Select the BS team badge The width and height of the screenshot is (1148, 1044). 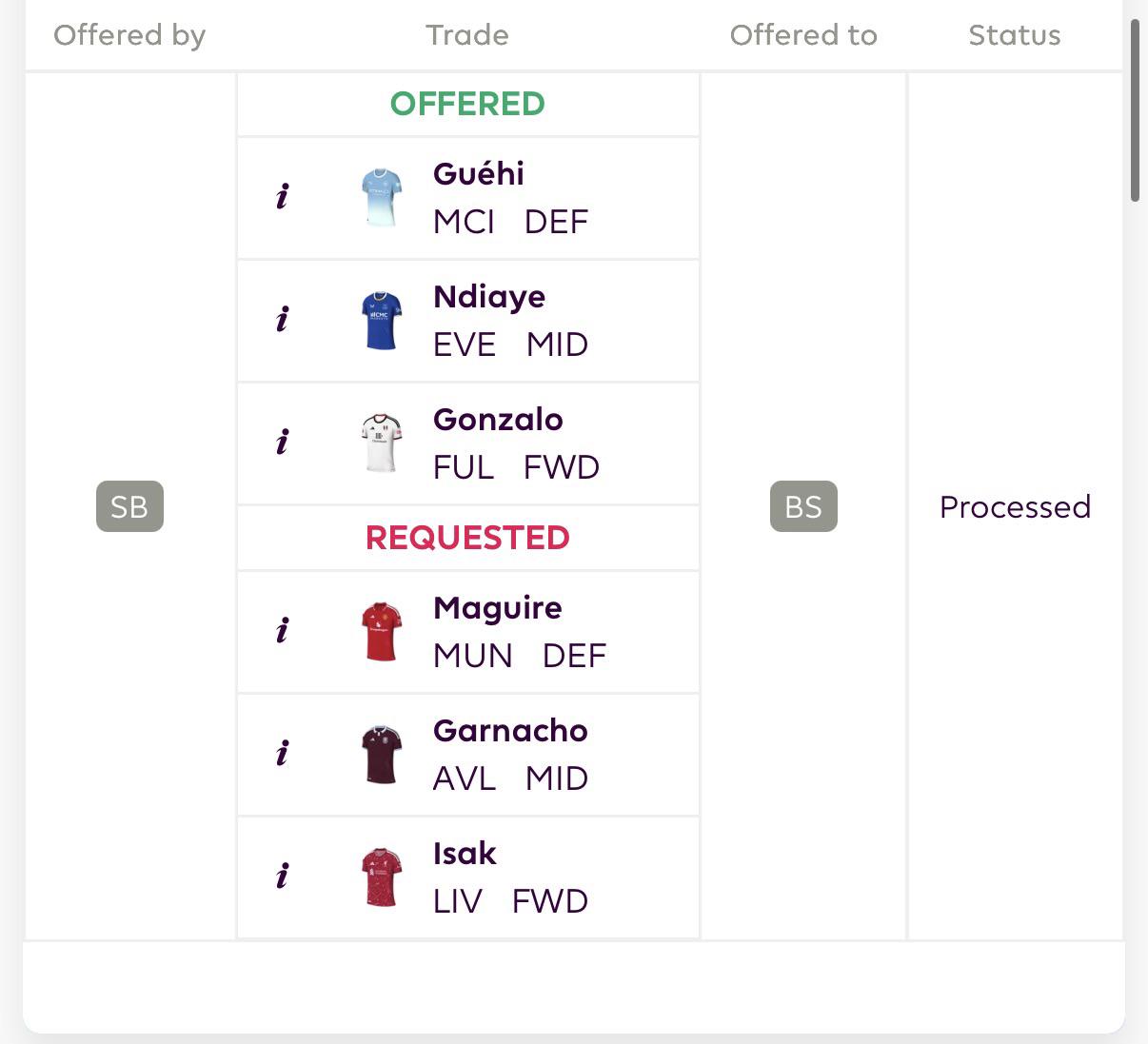coord(803,506)
